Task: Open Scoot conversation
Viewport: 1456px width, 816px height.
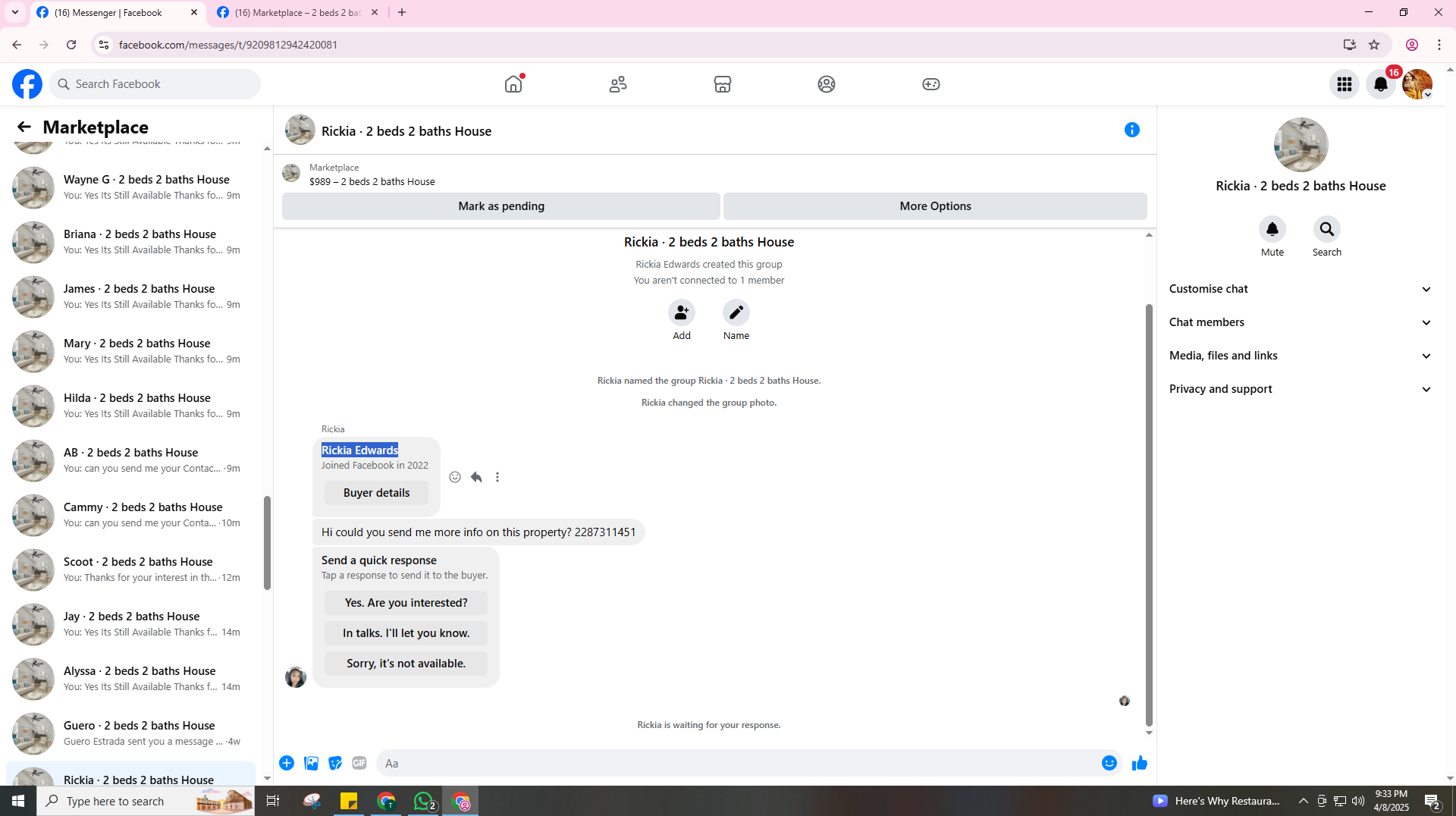Action: [x=130, y=570]
